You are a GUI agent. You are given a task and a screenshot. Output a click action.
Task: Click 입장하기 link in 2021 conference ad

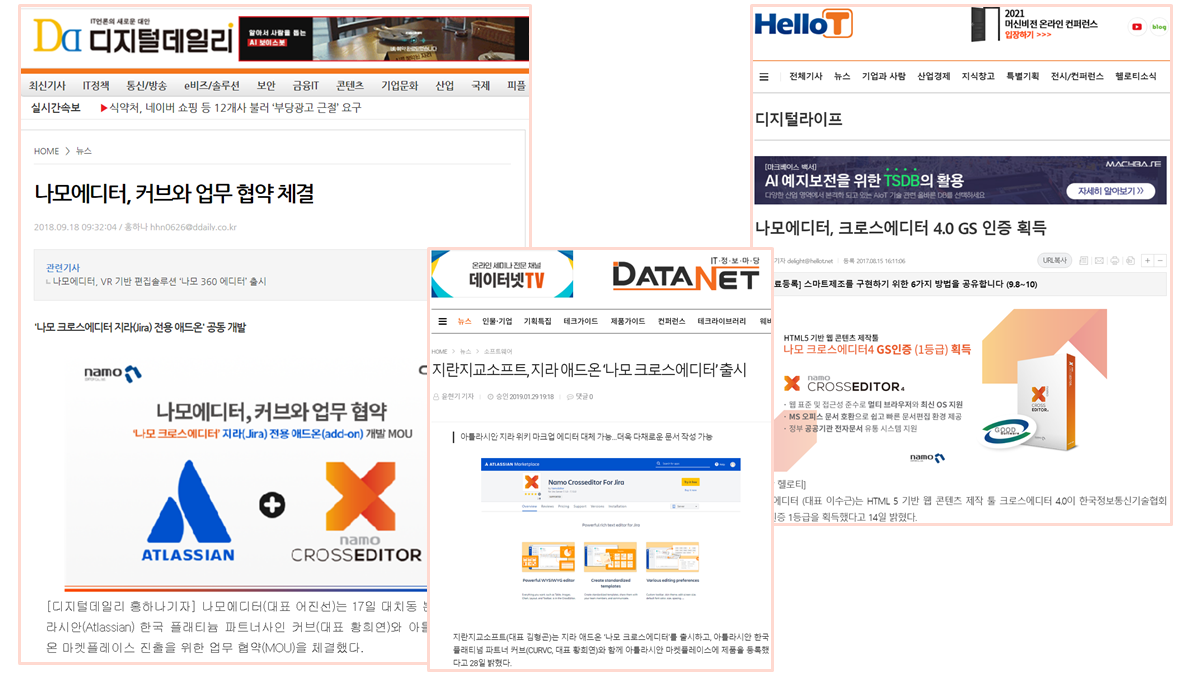pyautogui.click(x=1029, y=34)
